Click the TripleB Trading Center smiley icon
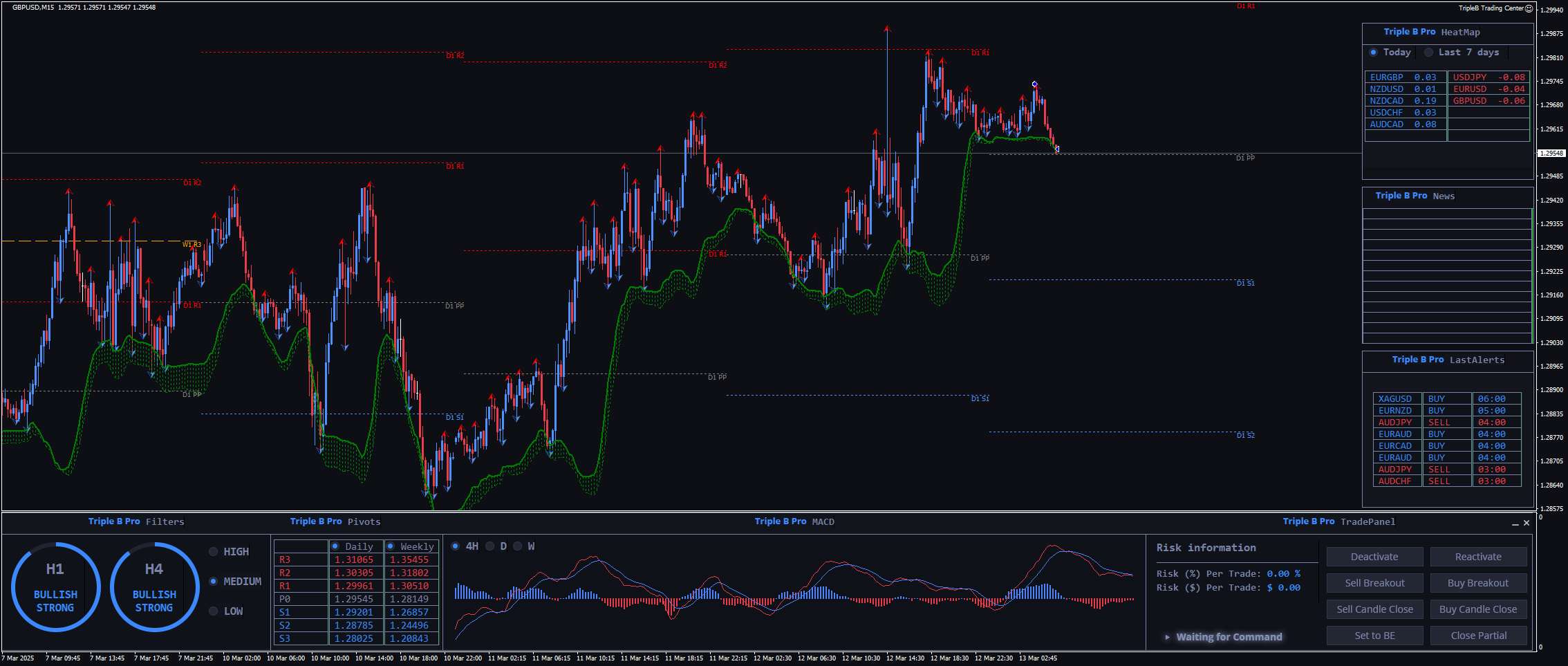The width and height of the screenshot is (1568, 666). coord(1529,8)
